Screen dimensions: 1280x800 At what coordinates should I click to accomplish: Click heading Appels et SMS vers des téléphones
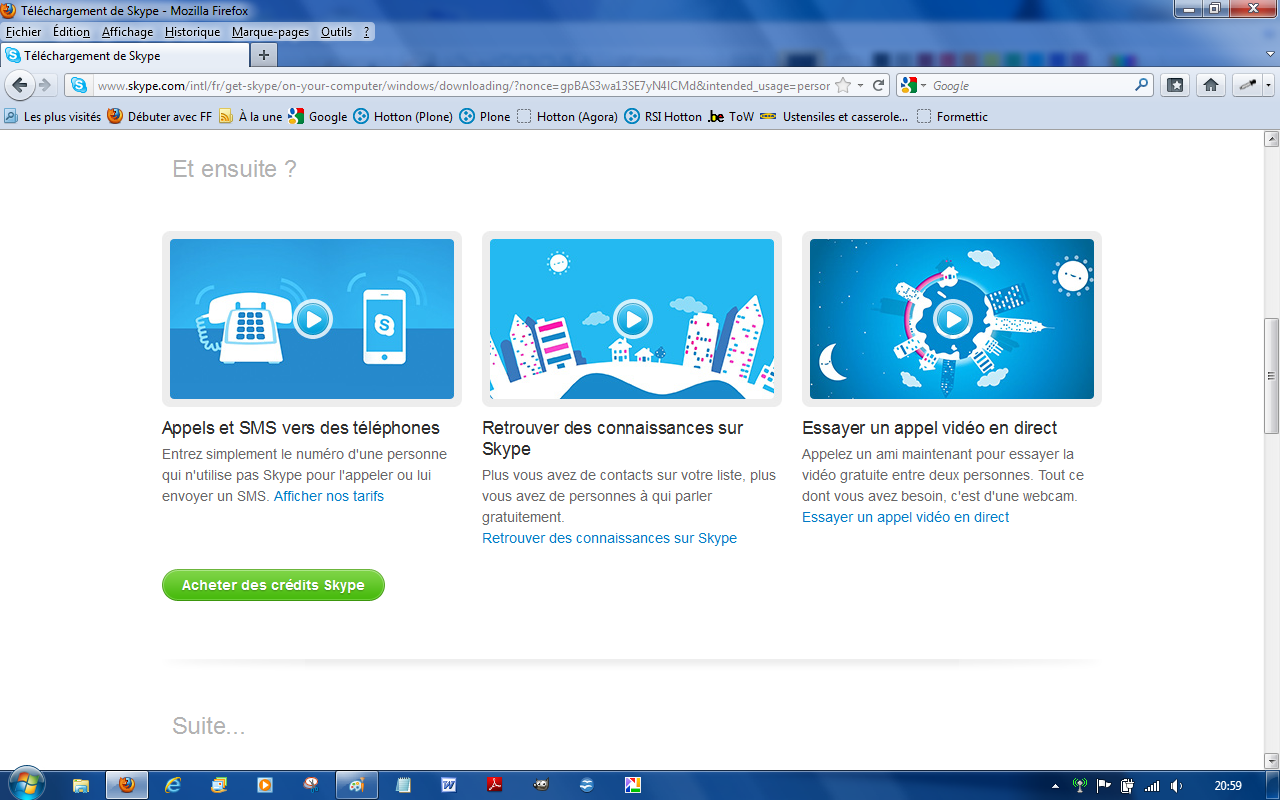(301, 428)
